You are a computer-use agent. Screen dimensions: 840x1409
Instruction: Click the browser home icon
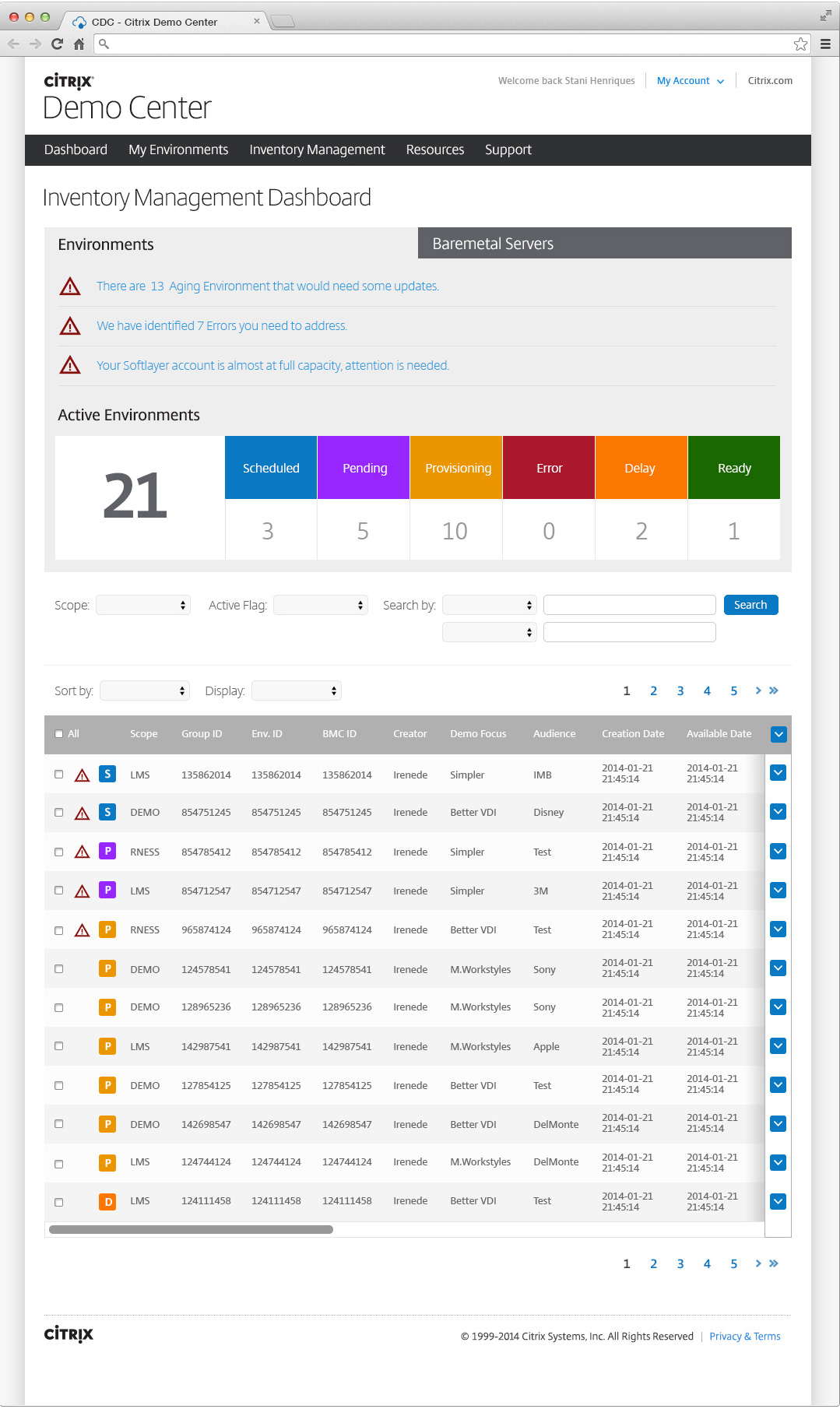79,44
